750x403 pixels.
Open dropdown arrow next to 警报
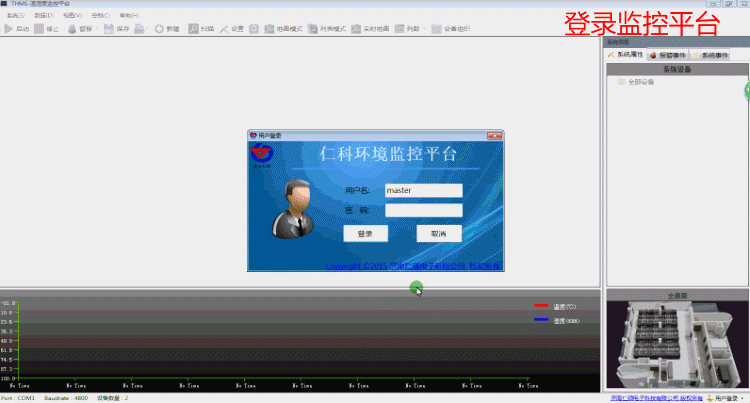click(97, 29)
